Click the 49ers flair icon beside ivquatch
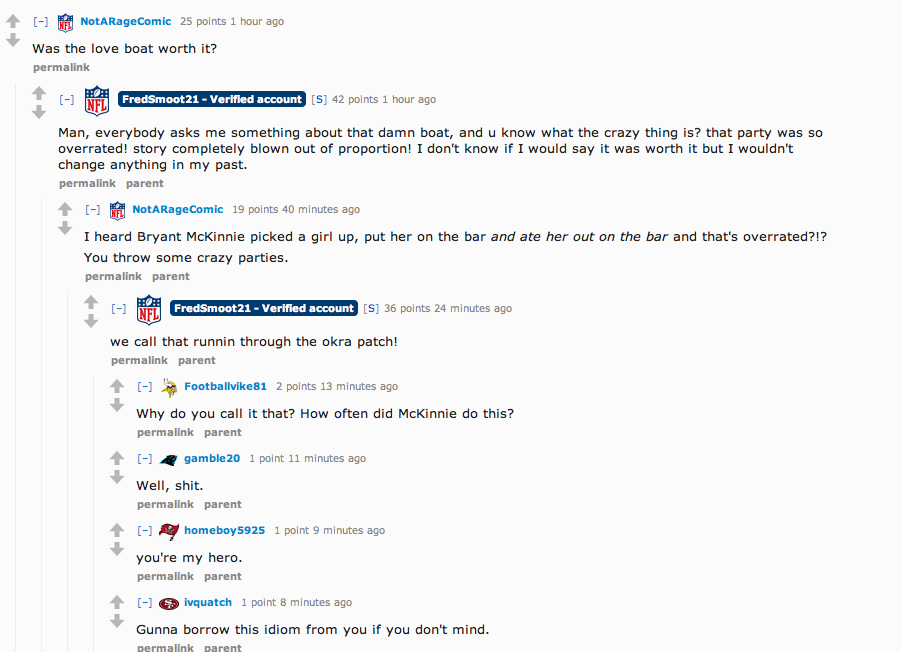This screenshot has width=901, height=652. tap(169, 603)
